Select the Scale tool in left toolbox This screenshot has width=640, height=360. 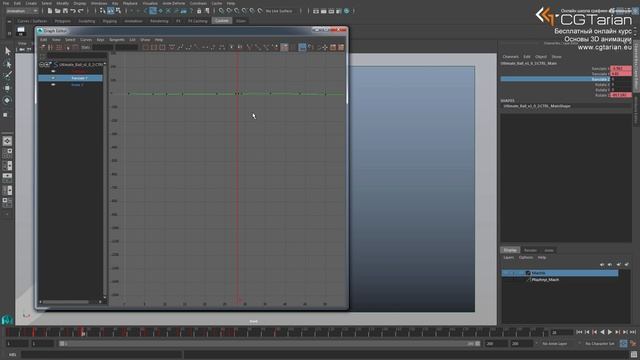6,115
